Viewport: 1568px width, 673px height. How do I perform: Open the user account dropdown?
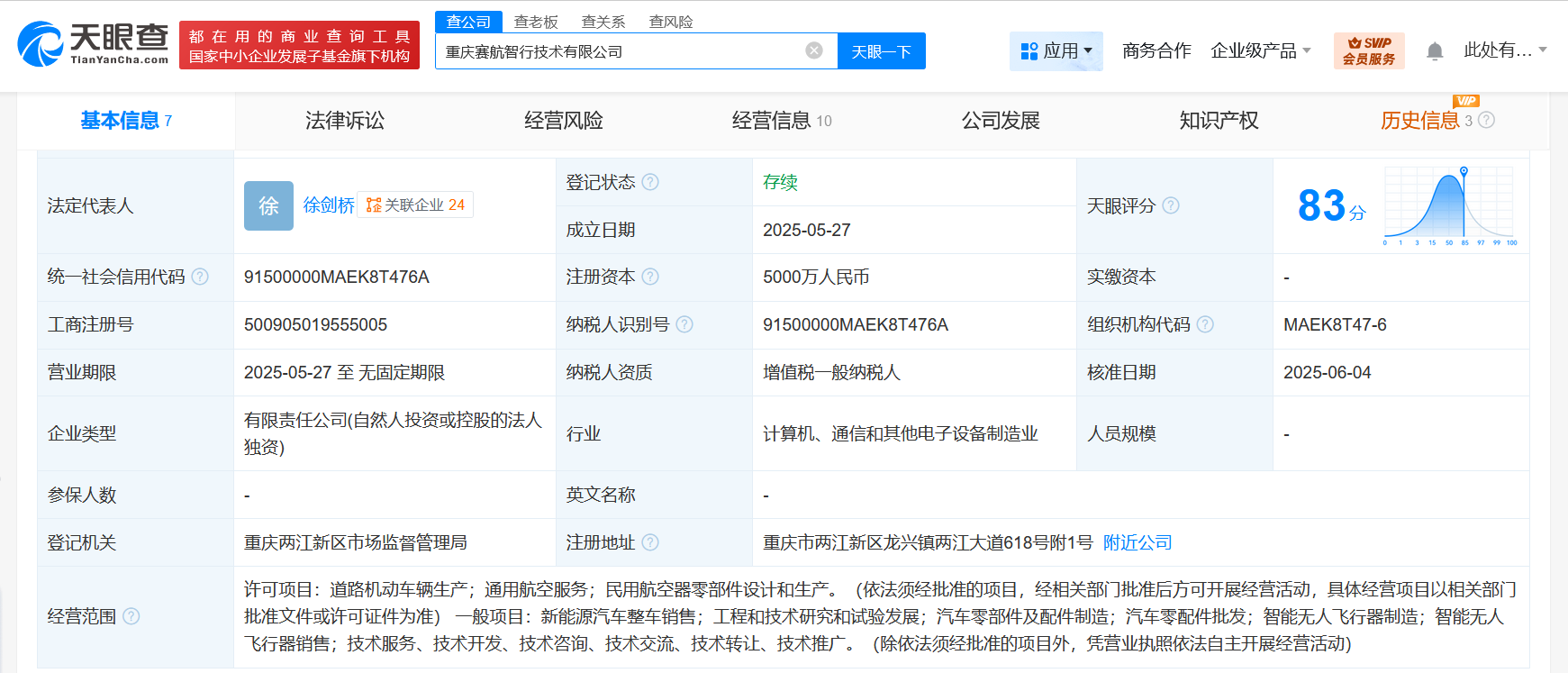[1504, 50]
